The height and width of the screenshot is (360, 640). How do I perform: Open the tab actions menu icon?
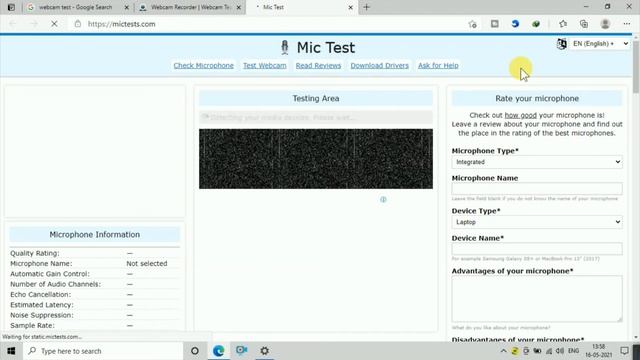point(11,7)
